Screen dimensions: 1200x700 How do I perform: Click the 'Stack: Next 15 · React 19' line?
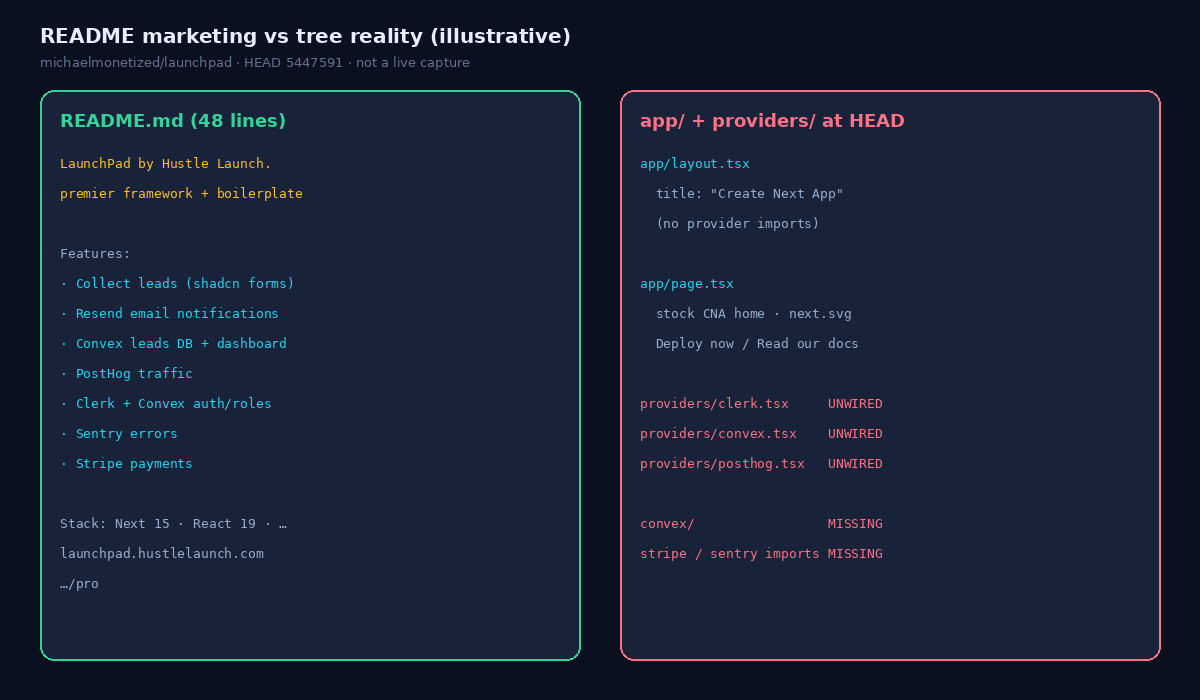coord(173,524)
